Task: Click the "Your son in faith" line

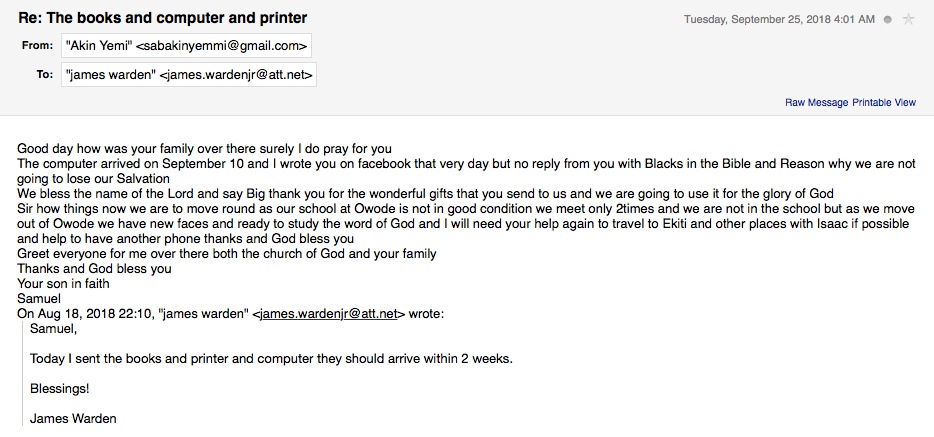Action: (x=63, y=283)
